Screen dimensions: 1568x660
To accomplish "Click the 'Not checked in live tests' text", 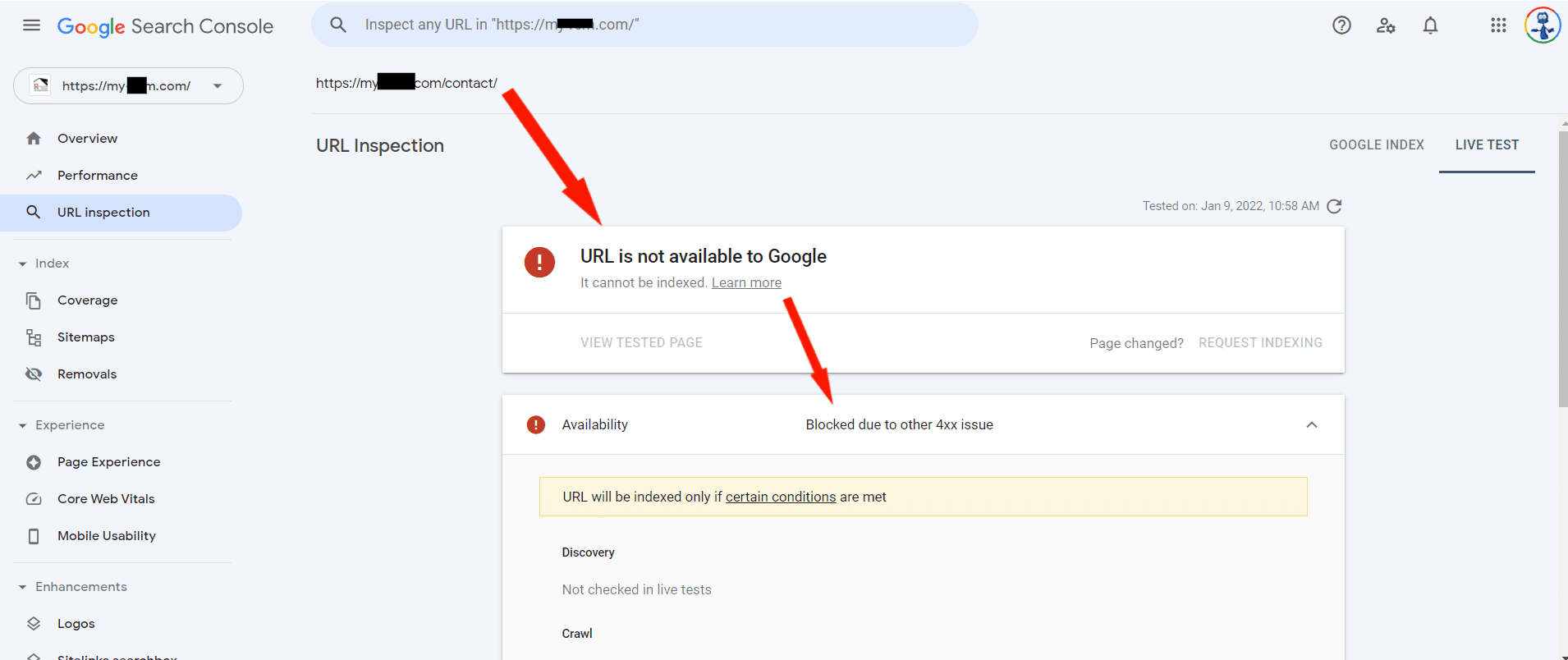I will pos(636,590).
